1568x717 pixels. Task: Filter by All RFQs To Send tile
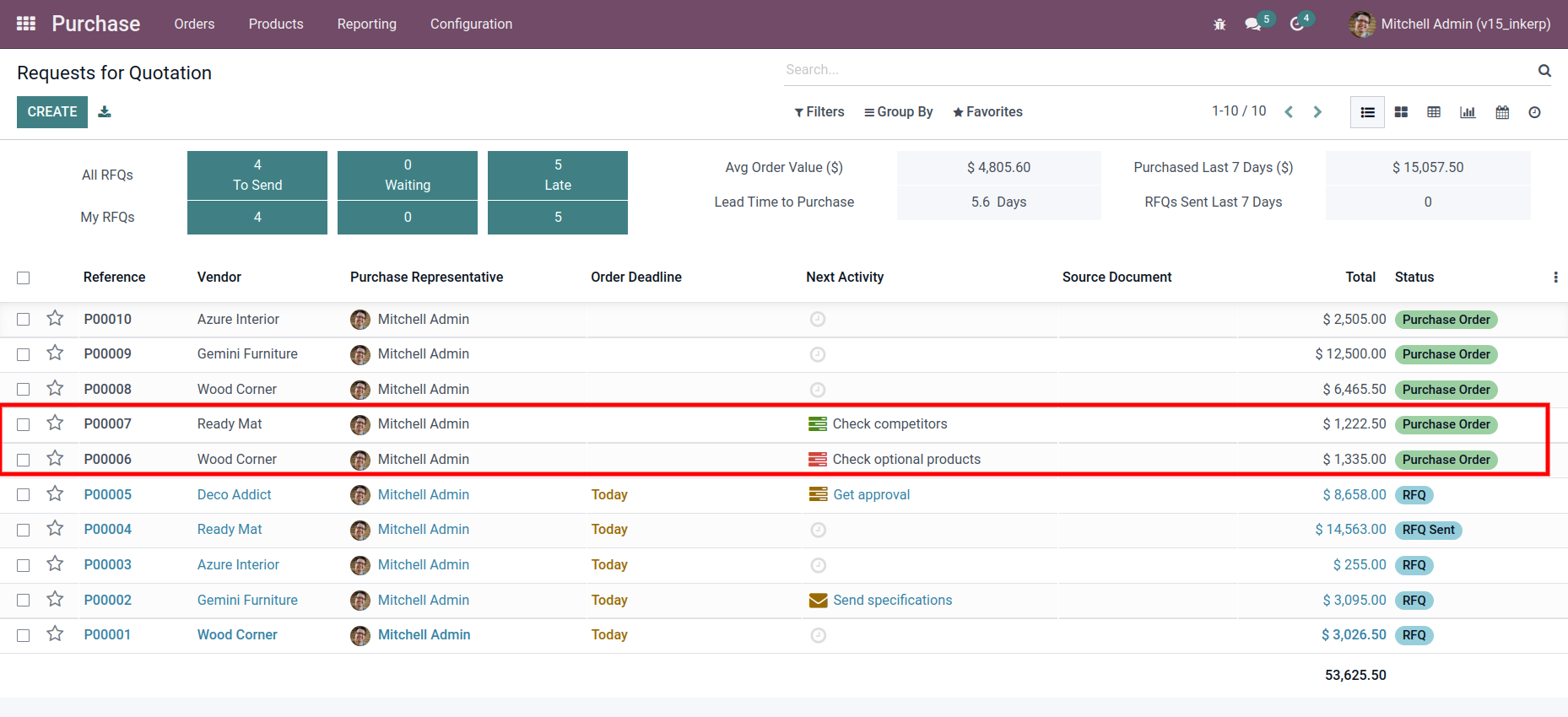257,175
